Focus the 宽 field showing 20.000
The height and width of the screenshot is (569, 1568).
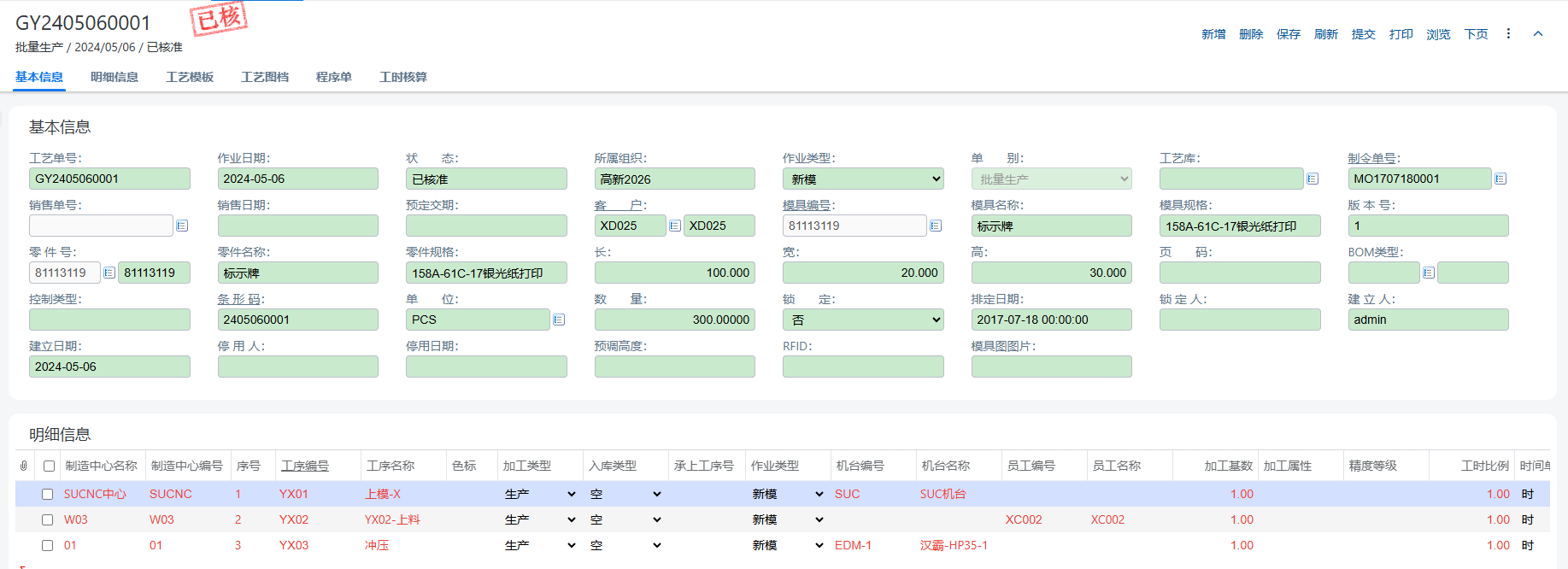[863, 273]
